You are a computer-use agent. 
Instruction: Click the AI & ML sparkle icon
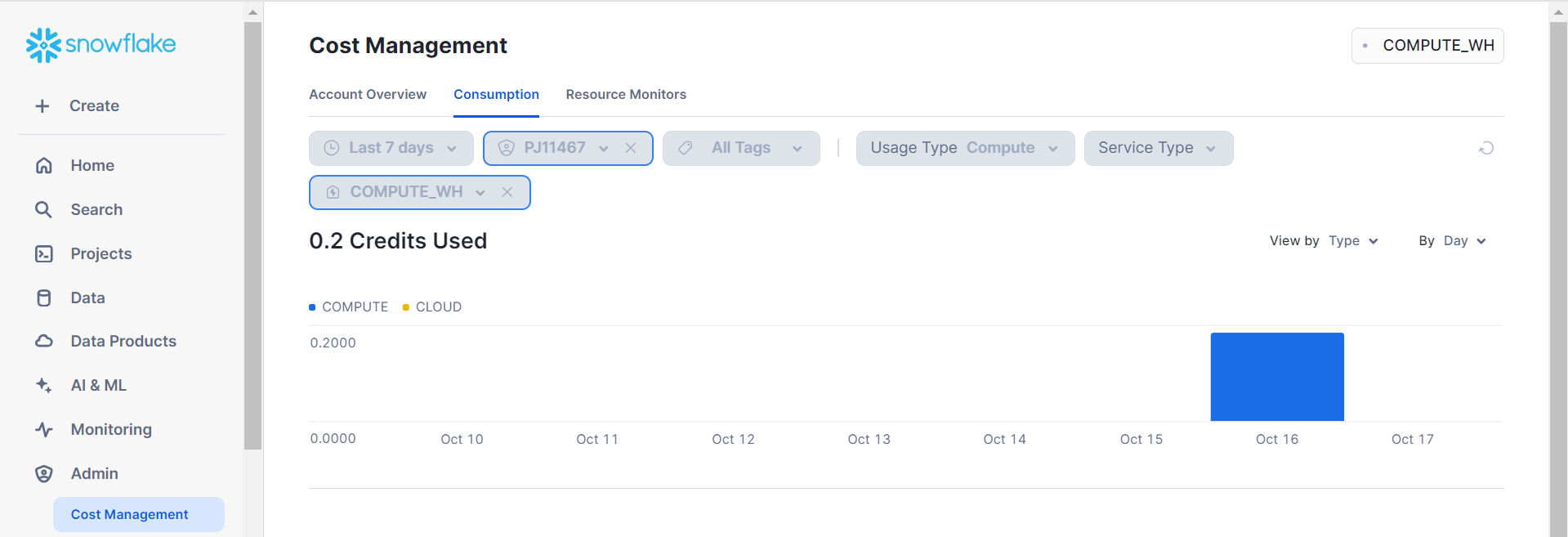(44, 385)
